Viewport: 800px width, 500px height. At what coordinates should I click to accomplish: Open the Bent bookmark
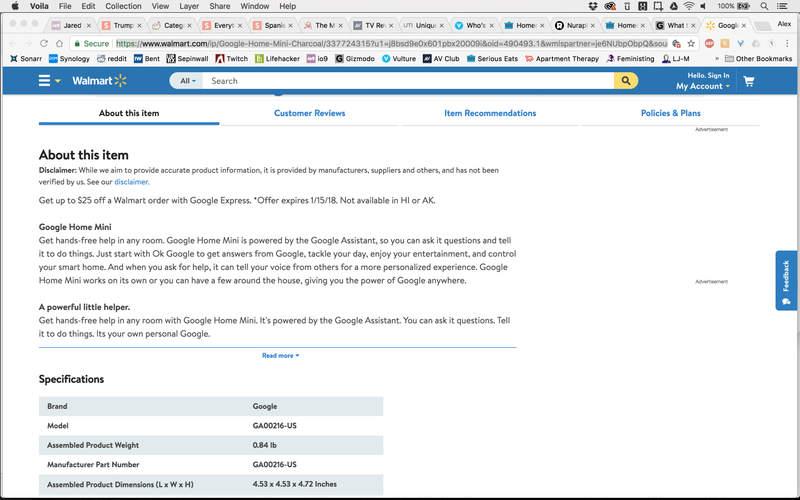point(147,59)
